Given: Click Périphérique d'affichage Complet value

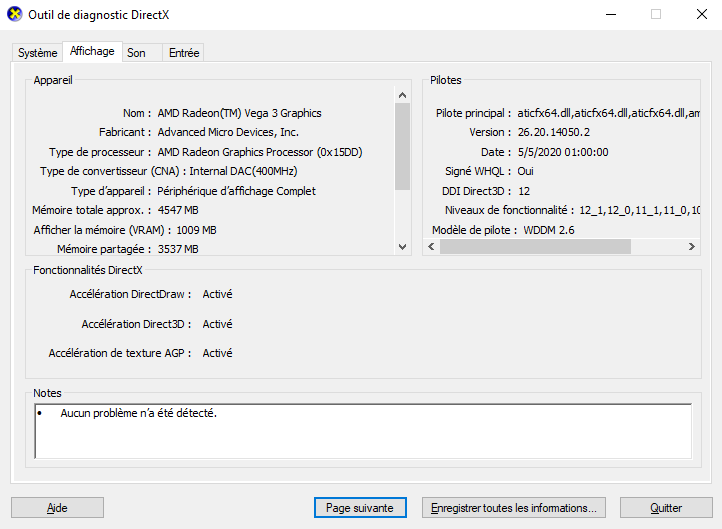Looking at the screenshot, I should click(x=236, y=191).
